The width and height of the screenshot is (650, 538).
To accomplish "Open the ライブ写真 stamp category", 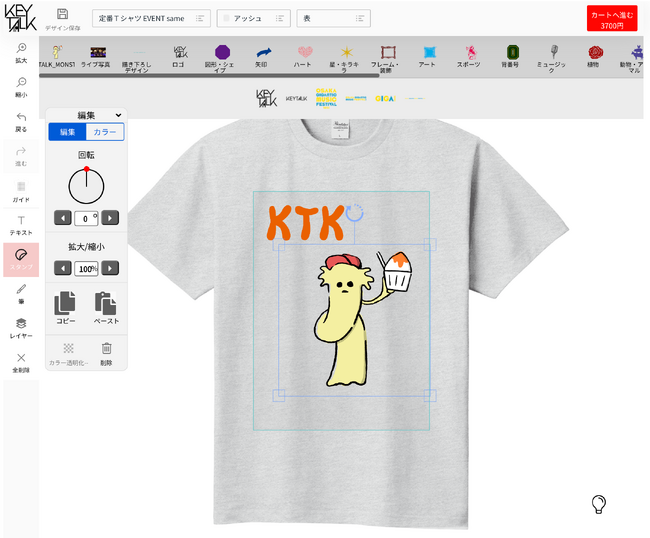I will pos(98,57).
